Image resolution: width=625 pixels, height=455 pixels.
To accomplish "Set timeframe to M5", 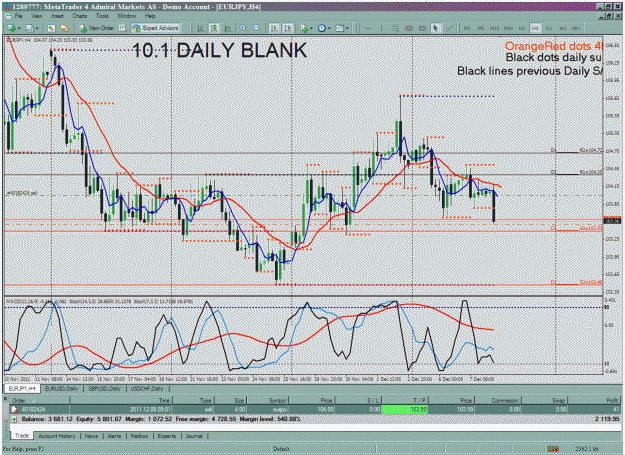I will [481, 28].
